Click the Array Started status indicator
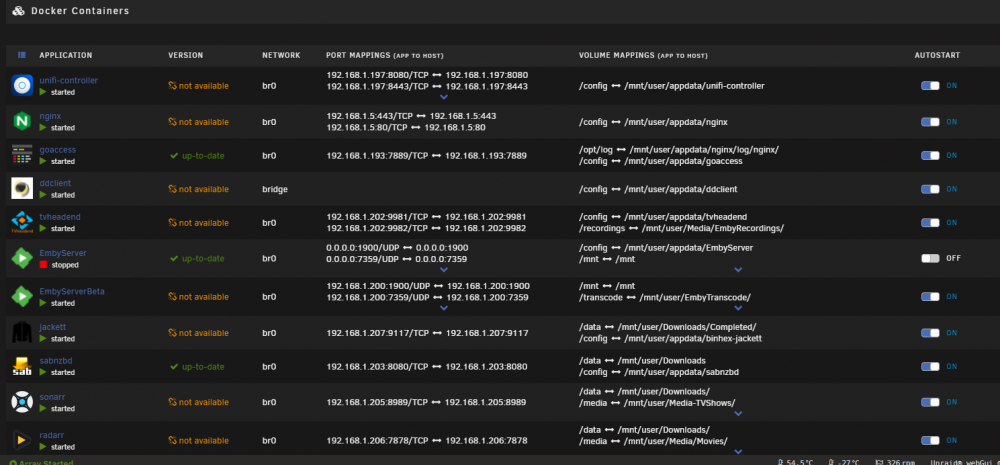The height and width of the screenshot is (465, 1000). [41, 462]
